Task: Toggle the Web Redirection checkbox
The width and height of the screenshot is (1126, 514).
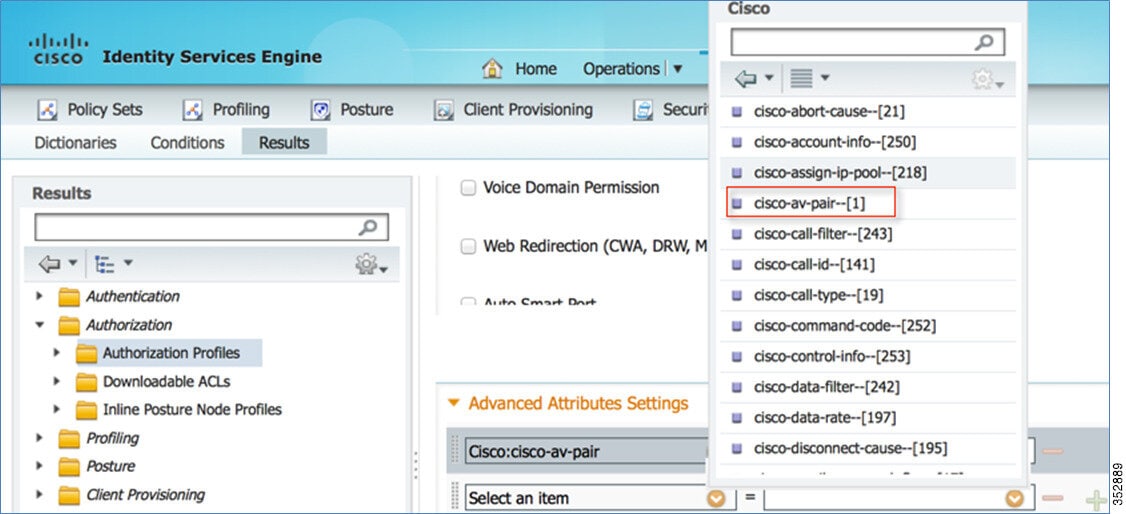Action: 468,247
